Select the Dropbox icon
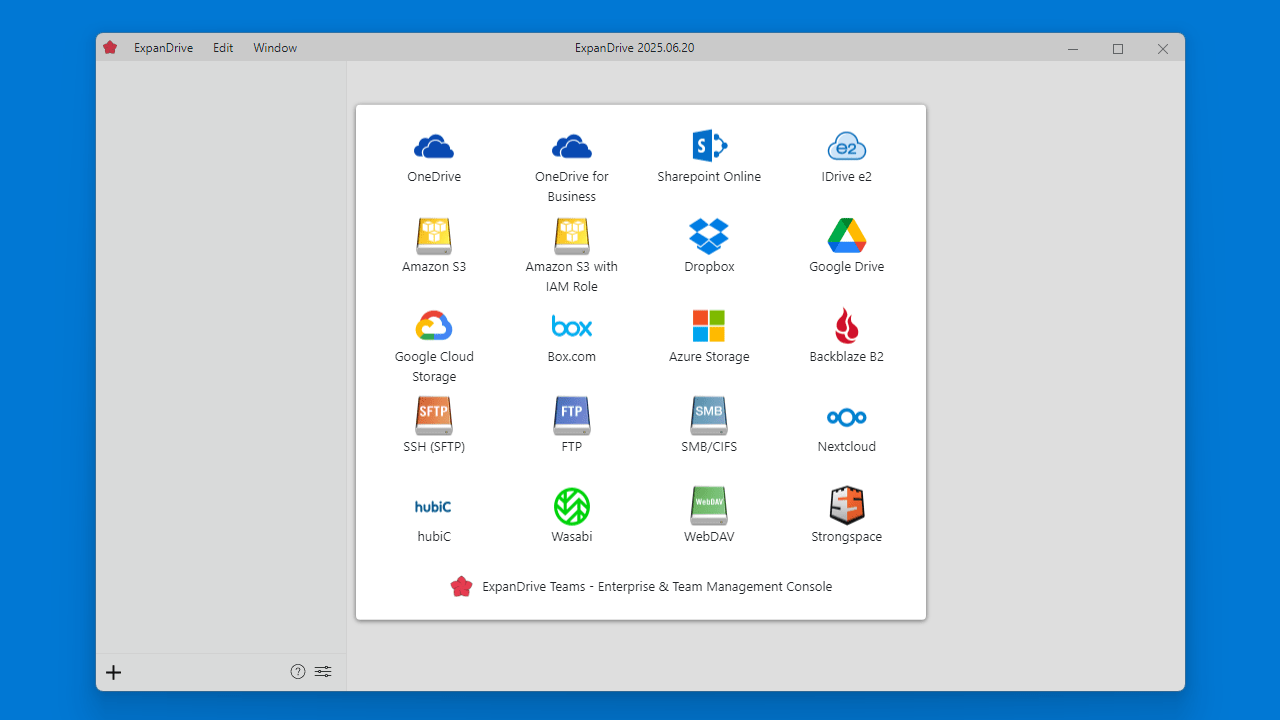The width and height of the screenshot is (1280, 720). point(709,236)
